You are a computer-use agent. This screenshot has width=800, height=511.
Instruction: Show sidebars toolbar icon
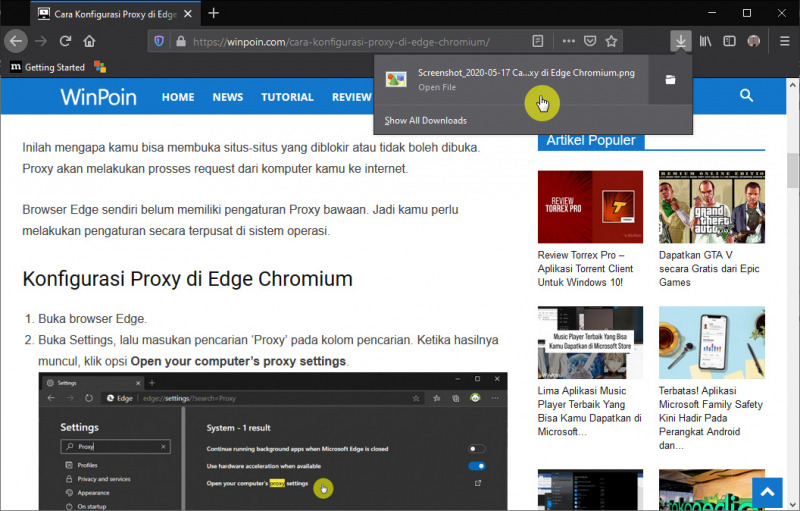pos(730,41)
